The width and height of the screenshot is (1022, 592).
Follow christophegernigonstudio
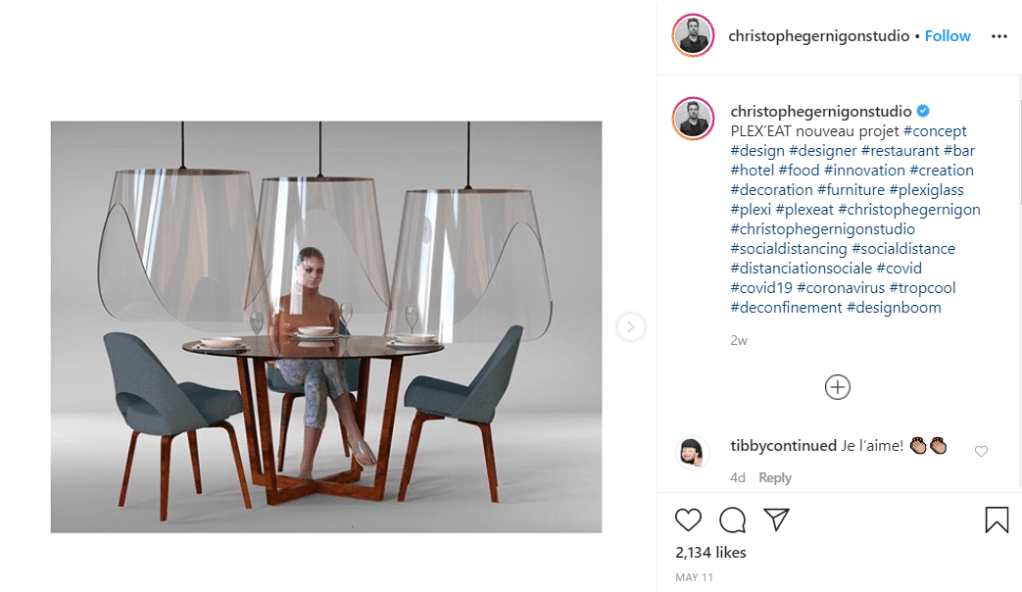(x=948, y=36)
